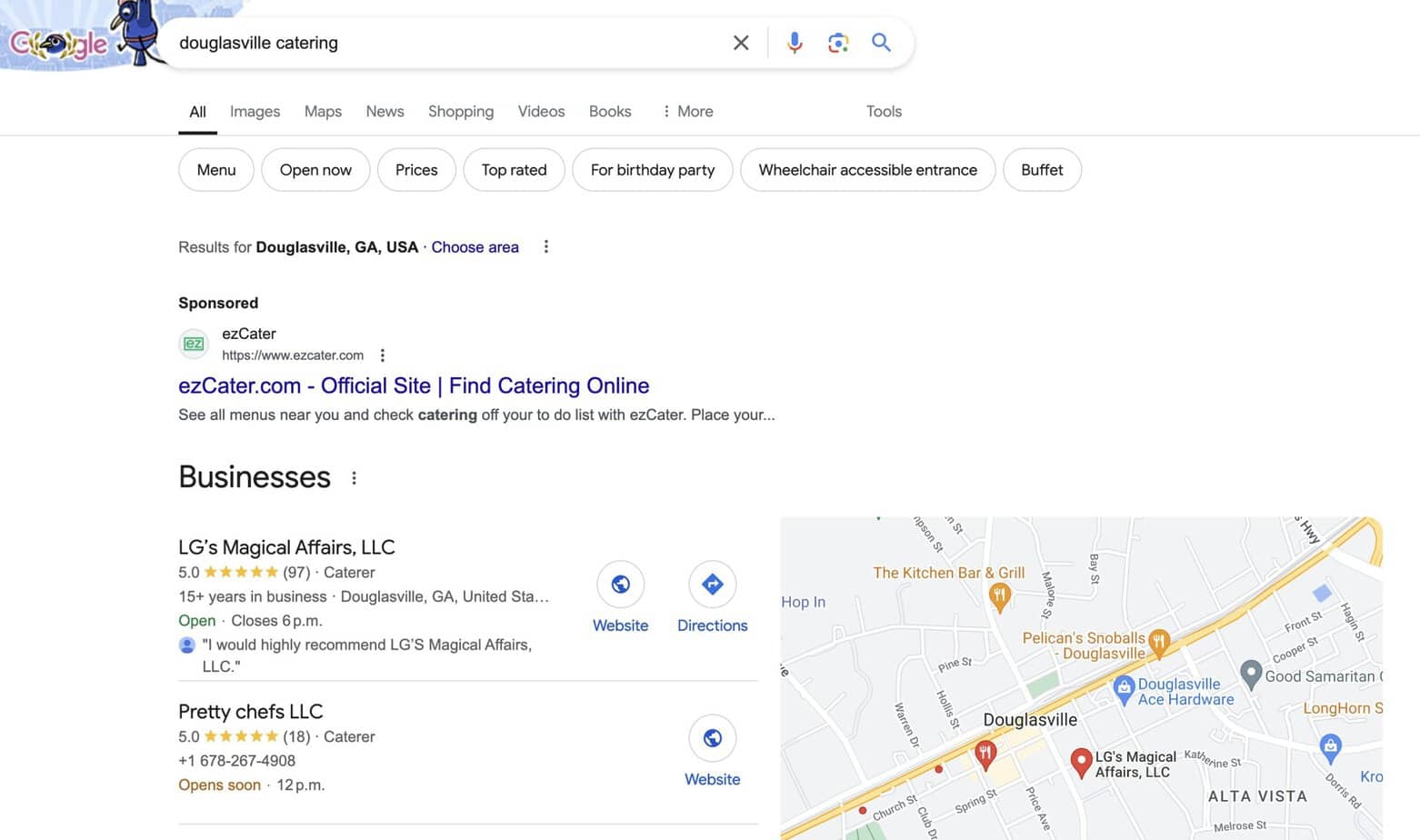Open Google Lens image search
The width and height of the screenshot is (1420, 840).
point(838,43)
